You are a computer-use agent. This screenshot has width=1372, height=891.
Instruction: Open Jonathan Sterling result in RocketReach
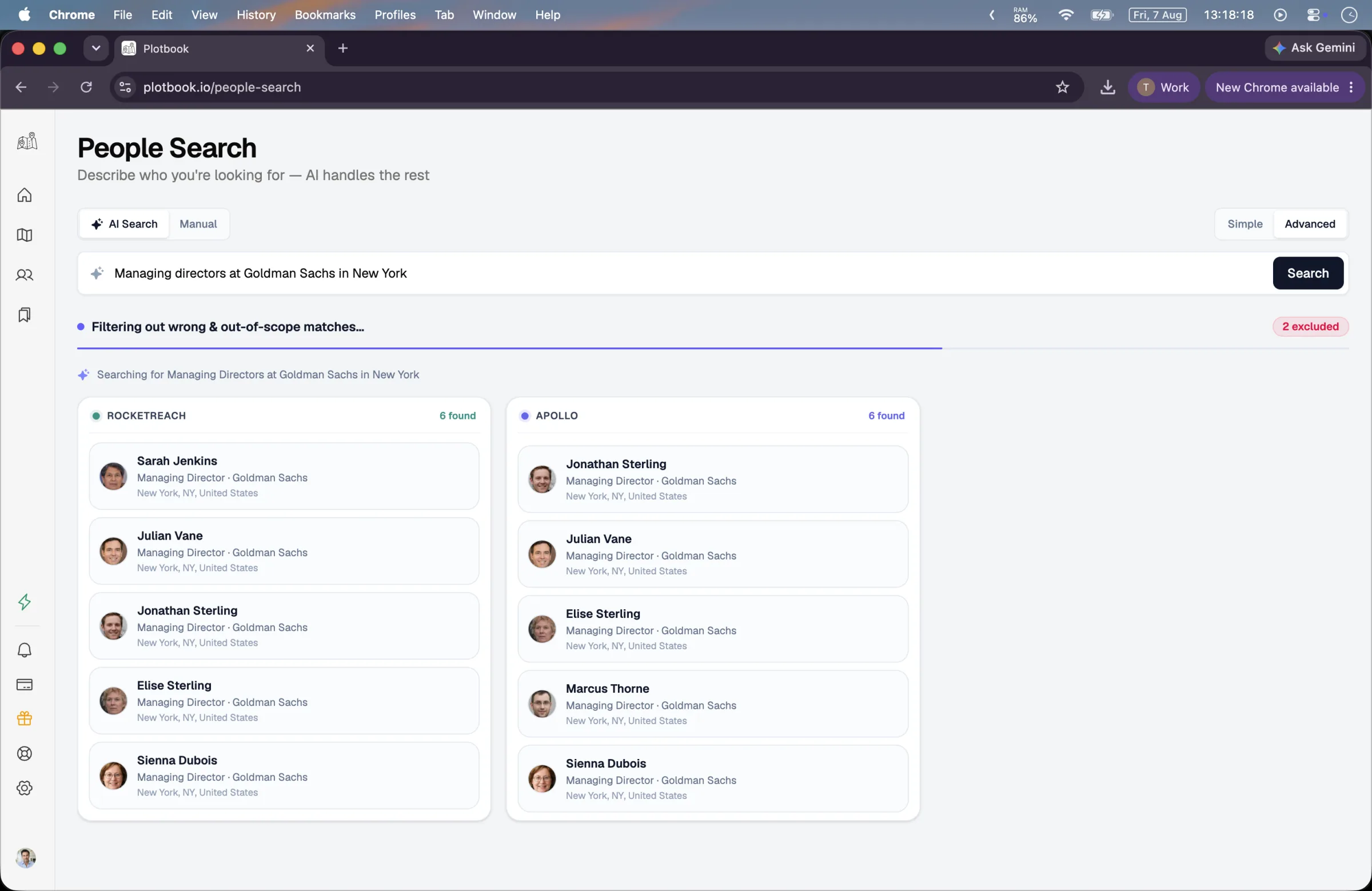pos(284,626)
